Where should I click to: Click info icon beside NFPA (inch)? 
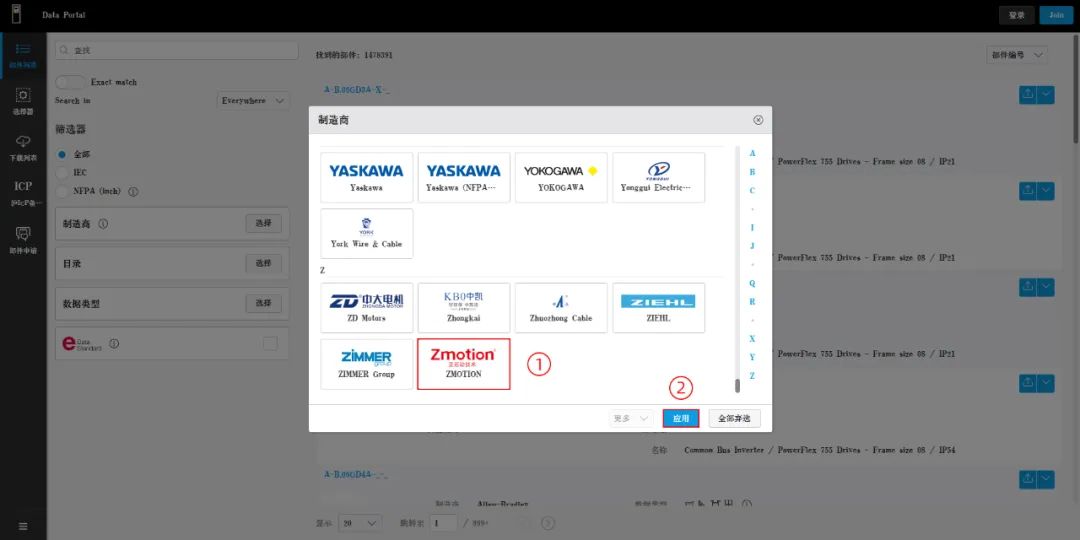click(134, 191)
